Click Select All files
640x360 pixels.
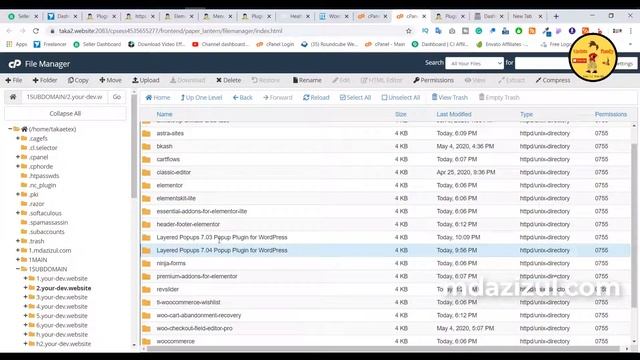coord(355,98)
